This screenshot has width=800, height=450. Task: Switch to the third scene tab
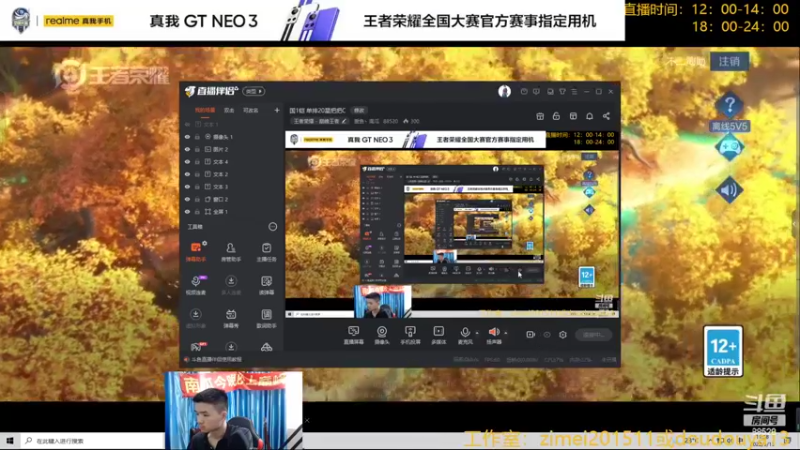[x=251, y=110]
